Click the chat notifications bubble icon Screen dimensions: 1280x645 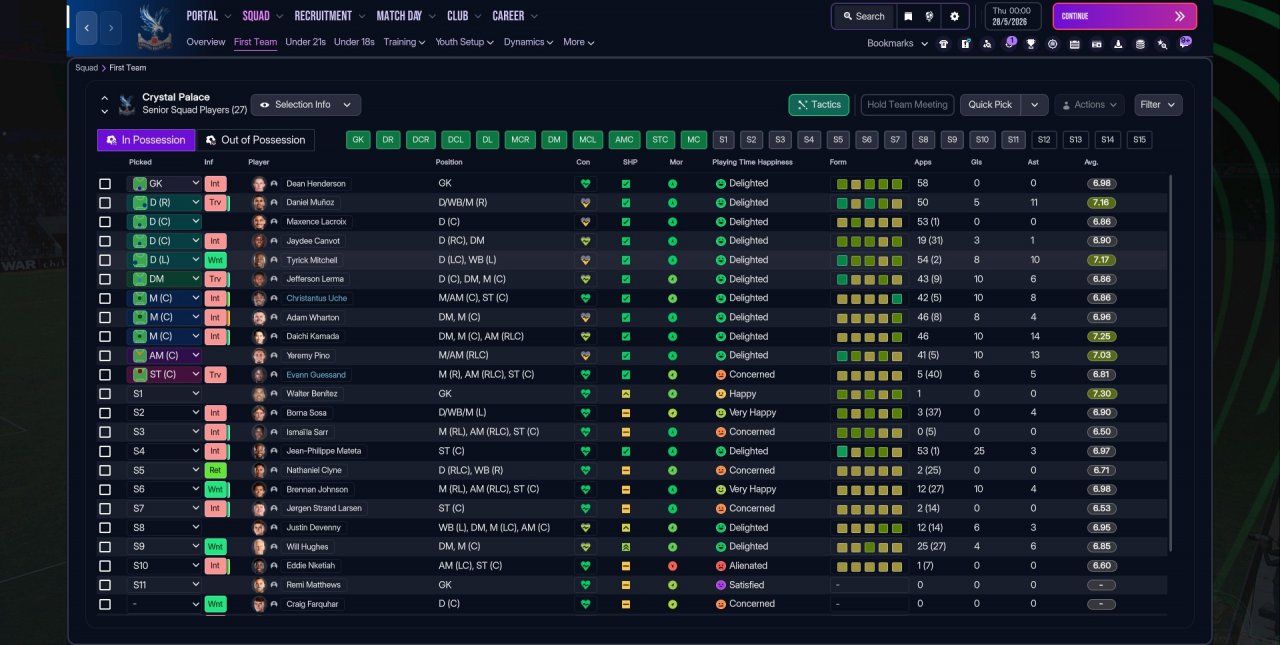(1185, 43)
